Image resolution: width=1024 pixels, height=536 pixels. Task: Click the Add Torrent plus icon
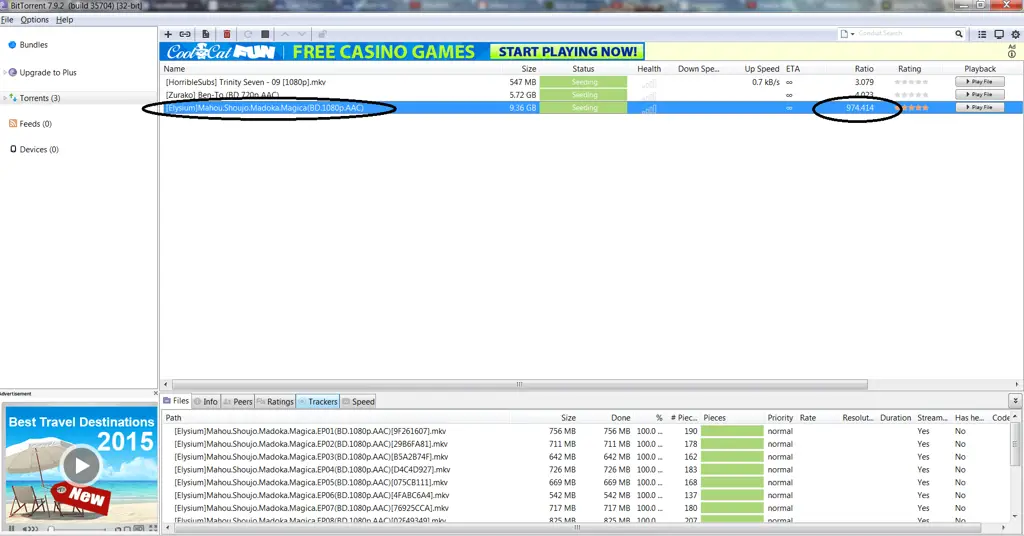(x=168, y=34)
